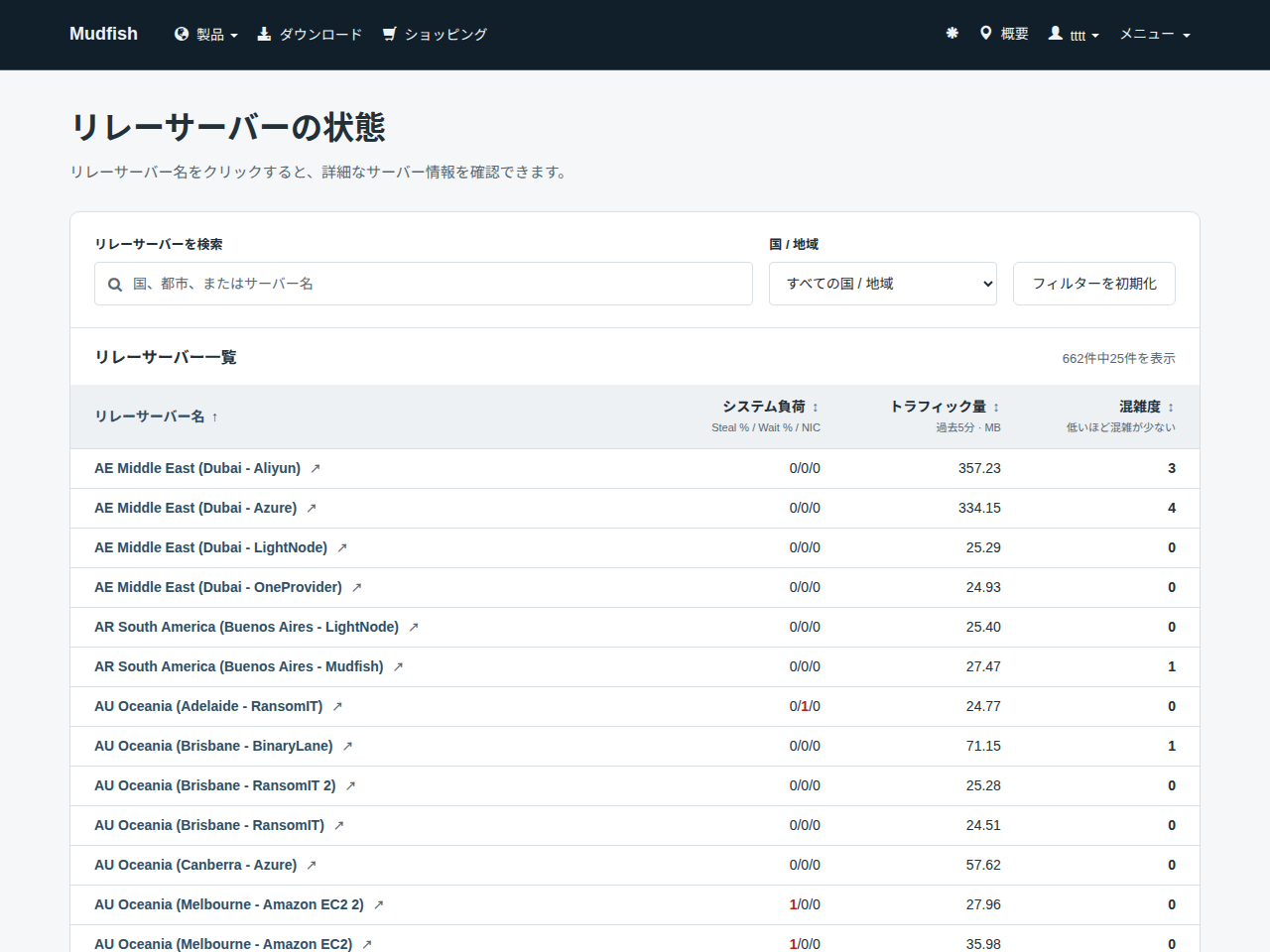Image resolution: width=1270 pixels, height=952 pixels.
Task: Open 概要 in the navbar
Action: (x=1004, y=34)
